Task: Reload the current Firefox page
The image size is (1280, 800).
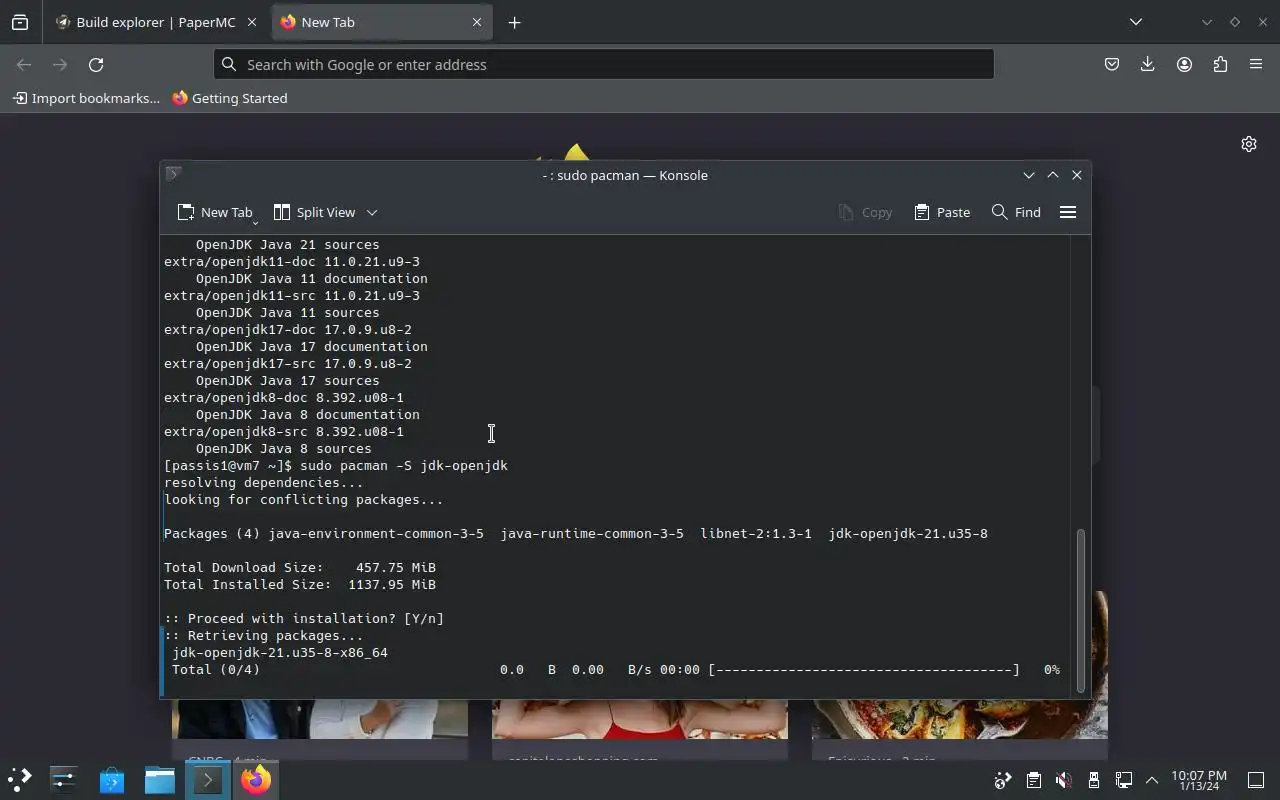Action: [96, 64]
